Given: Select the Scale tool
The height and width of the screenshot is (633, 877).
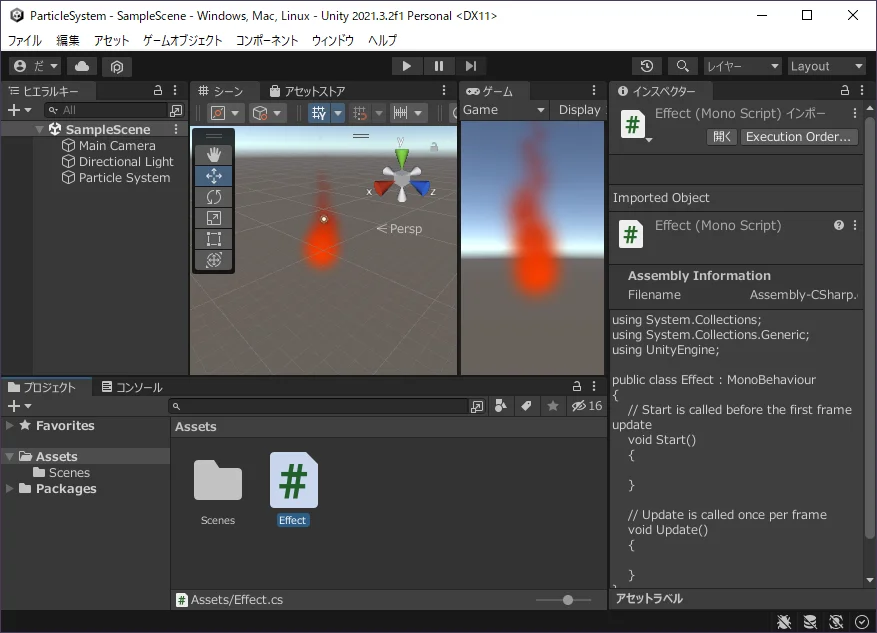Looking at the screenshot, I should click(x=214, y=218).
